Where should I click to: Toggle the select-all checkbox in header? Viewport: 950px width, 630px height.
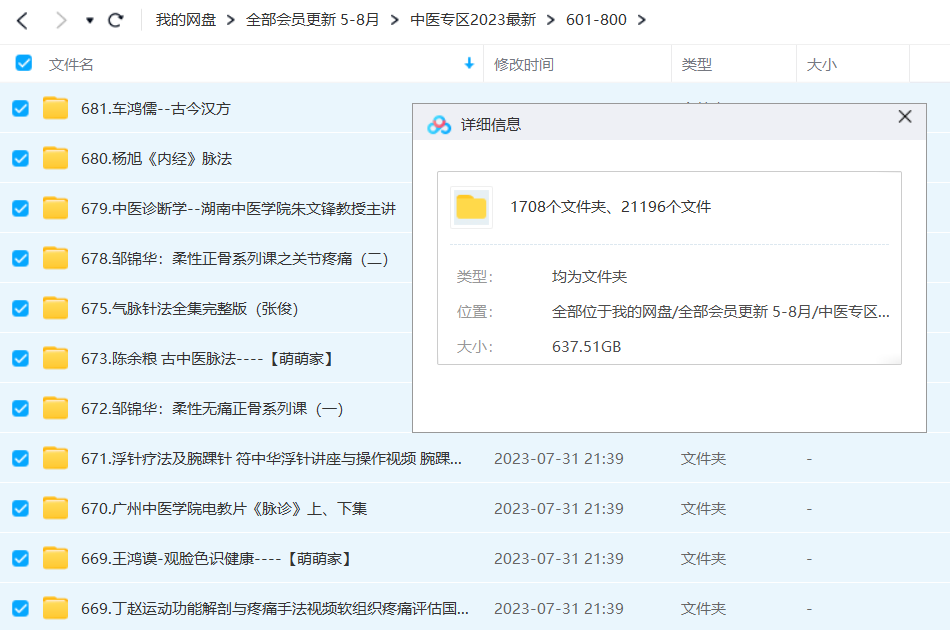point(24,63)
